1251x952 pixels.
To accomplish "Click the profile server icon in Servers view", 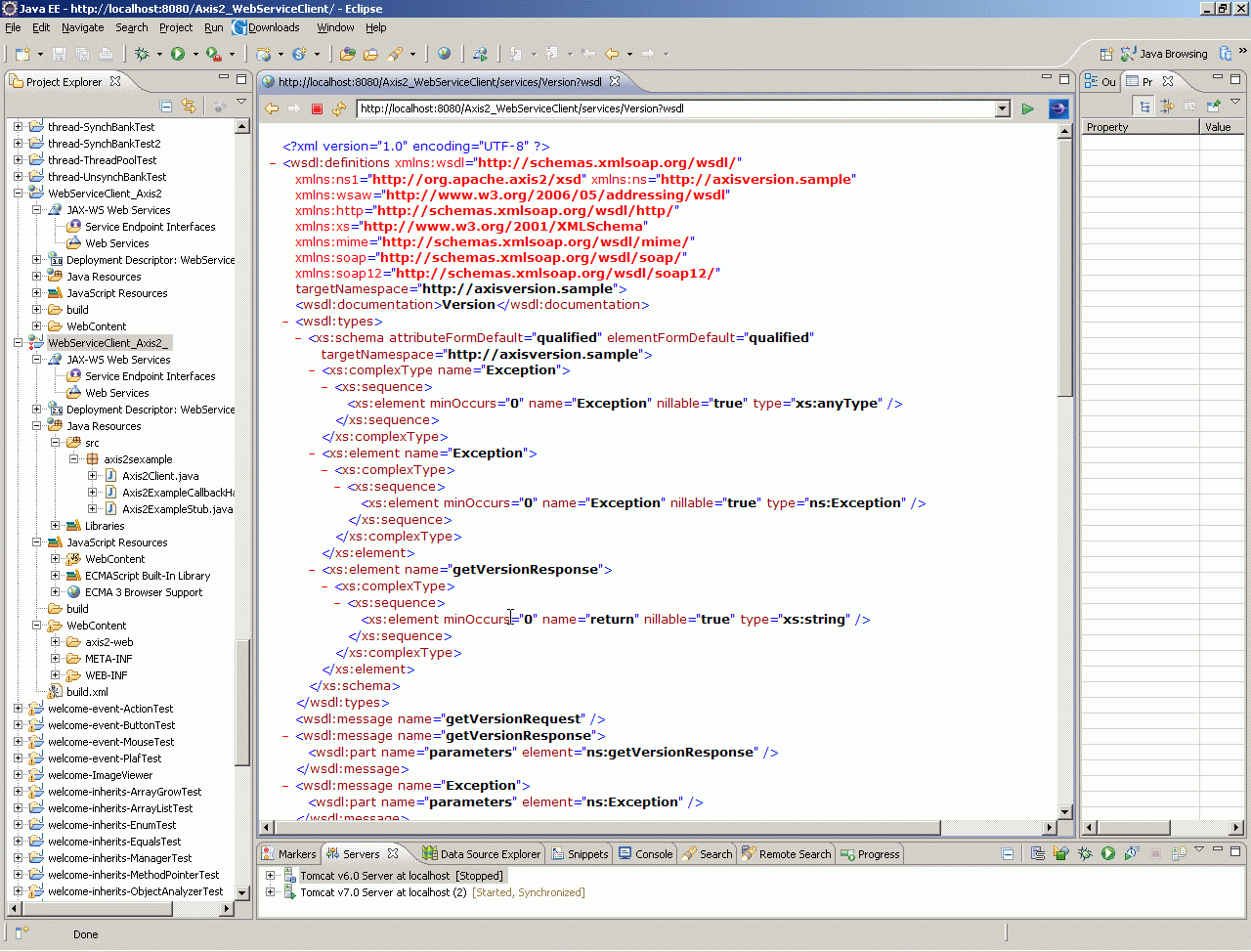I will [x=1132, y=853].
